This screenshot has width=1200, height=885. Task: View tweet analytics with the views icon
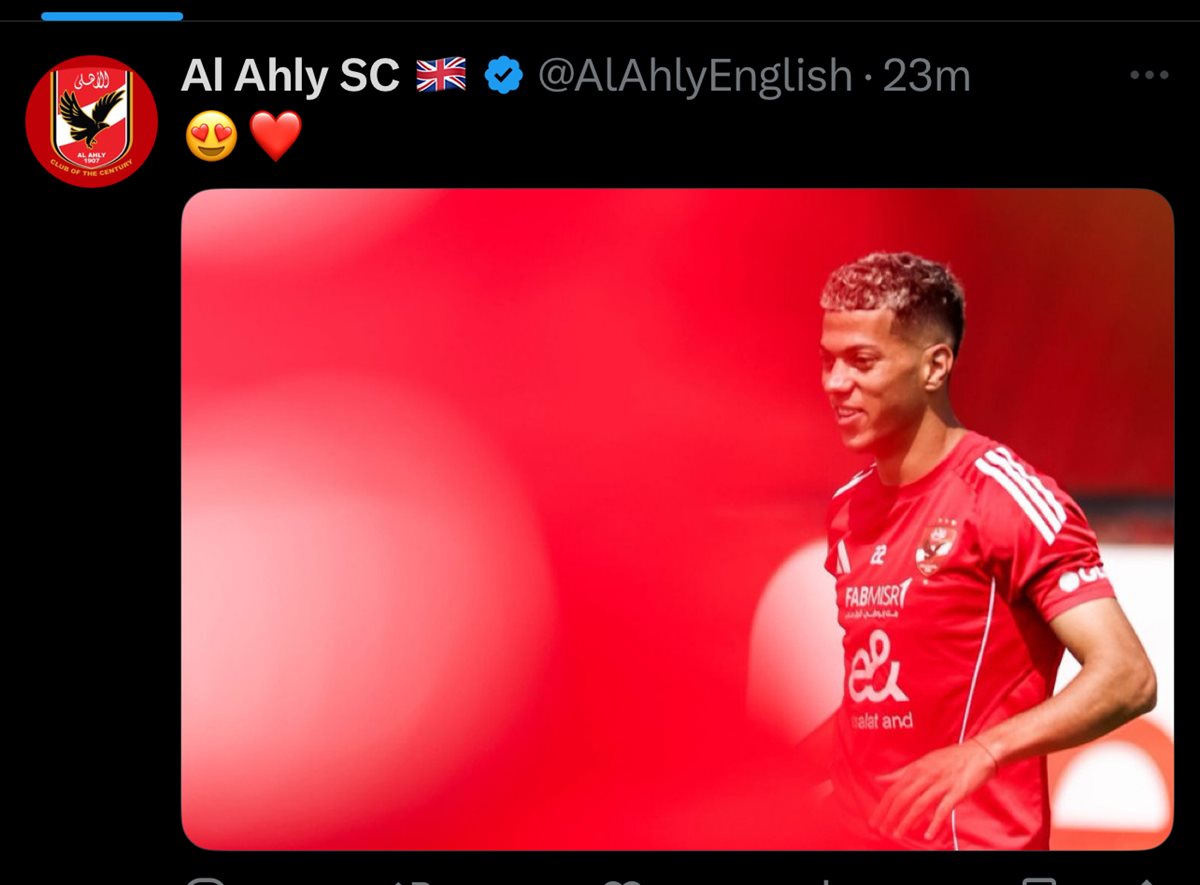coord(826,881)
